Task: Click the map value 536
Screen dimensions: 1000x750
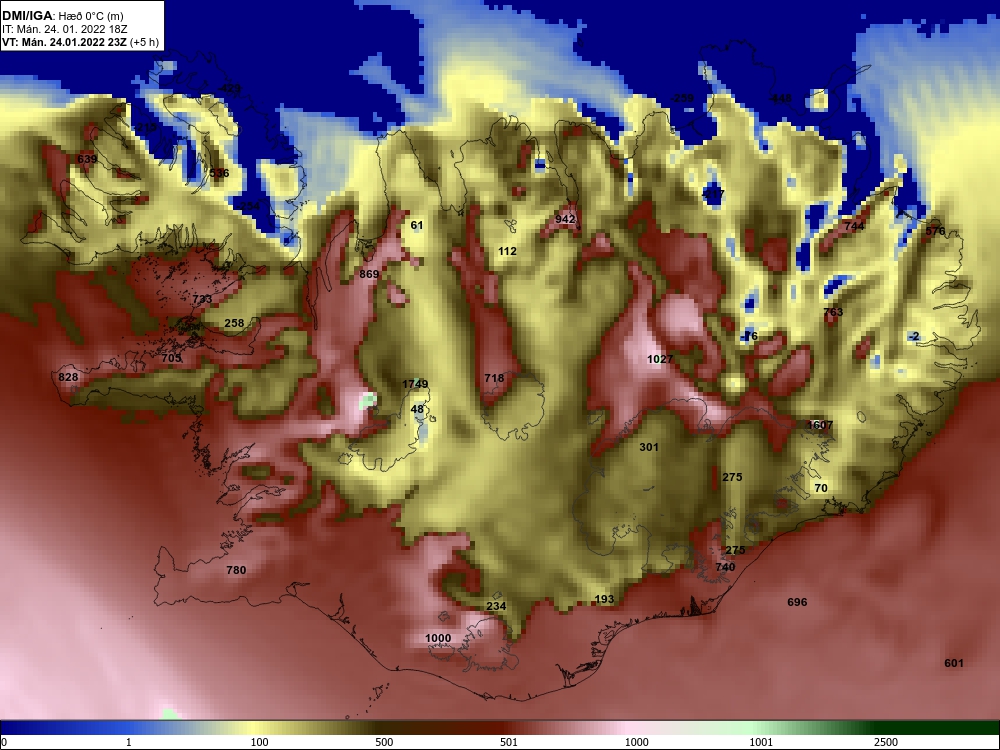Action: click(219, 173)
